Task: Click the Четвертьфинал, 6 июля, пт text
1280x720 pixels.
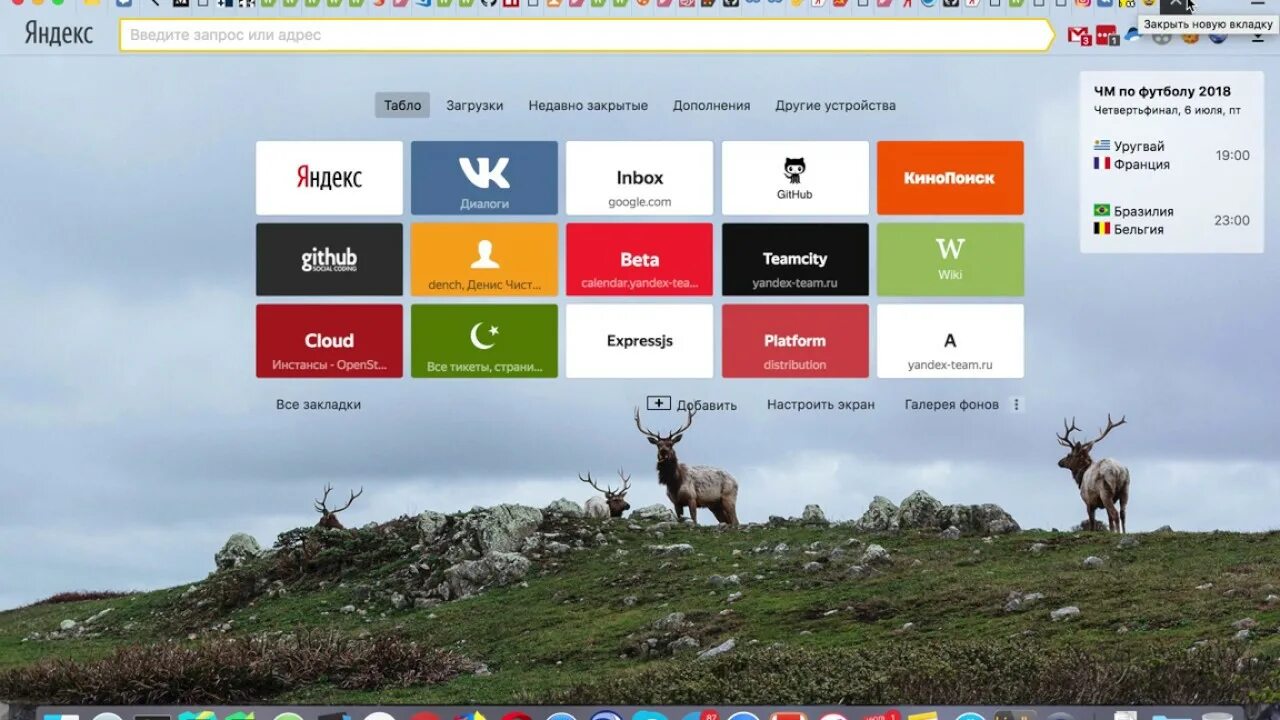Action: pyautogui.click(x=1167, y=110)
